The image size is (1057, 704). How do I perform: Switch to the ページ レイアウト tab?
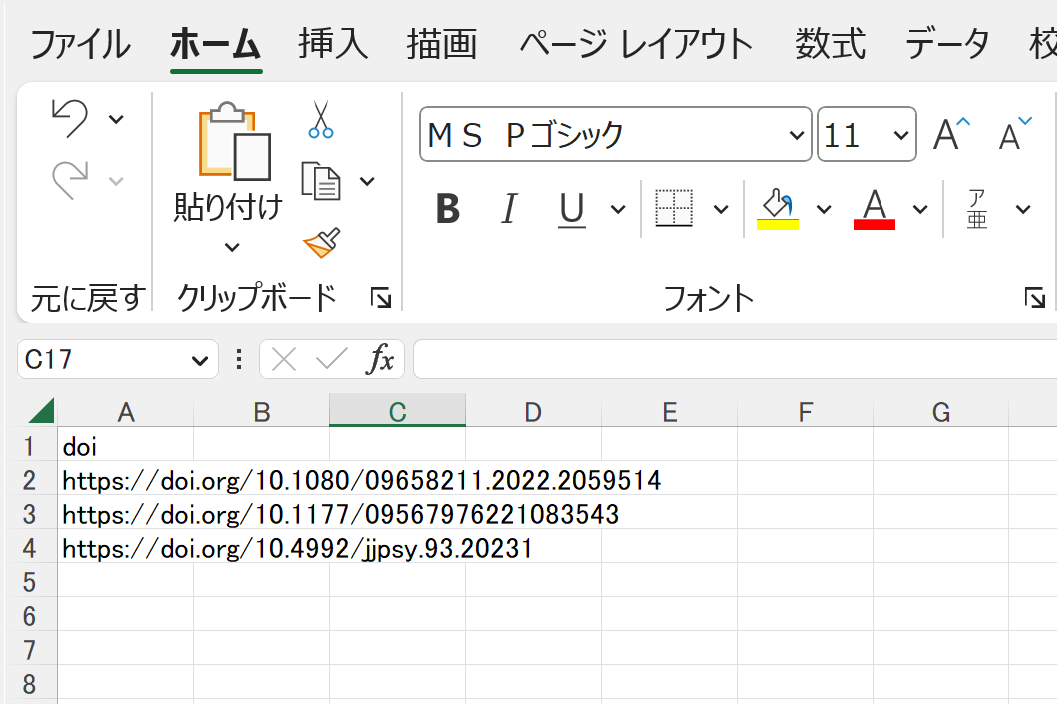(x=636, y=44)
